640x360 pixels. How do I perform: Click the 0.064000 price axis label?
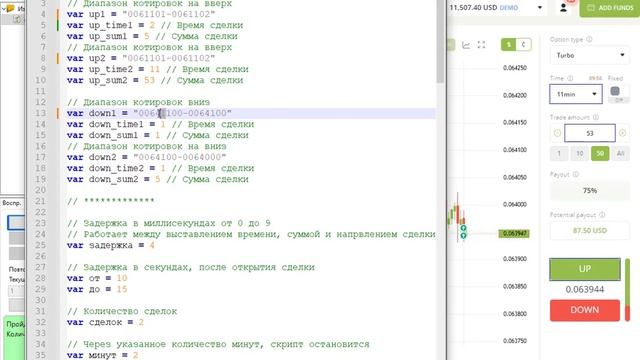515,204
